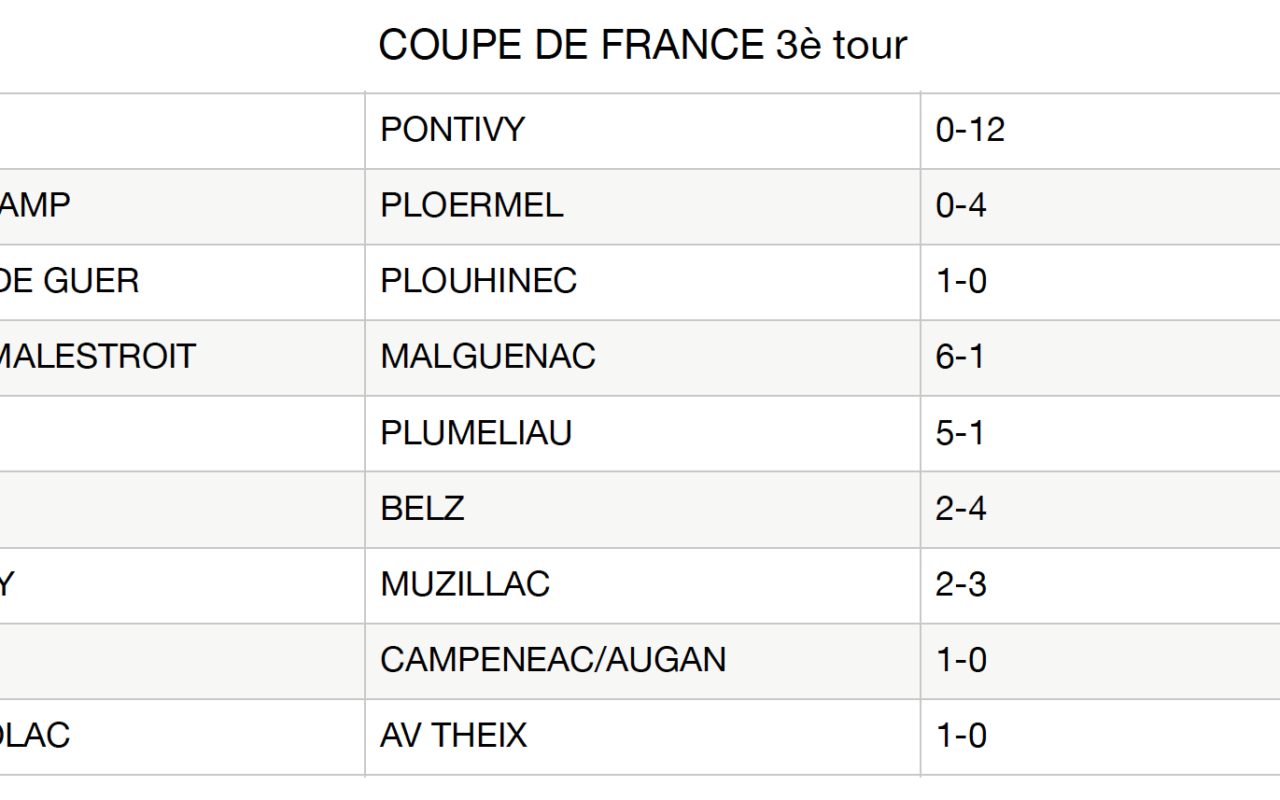Viewport: 1280px width, 800px height.
Task: Click the 6-1 score cell
Action: pos(960,357)
